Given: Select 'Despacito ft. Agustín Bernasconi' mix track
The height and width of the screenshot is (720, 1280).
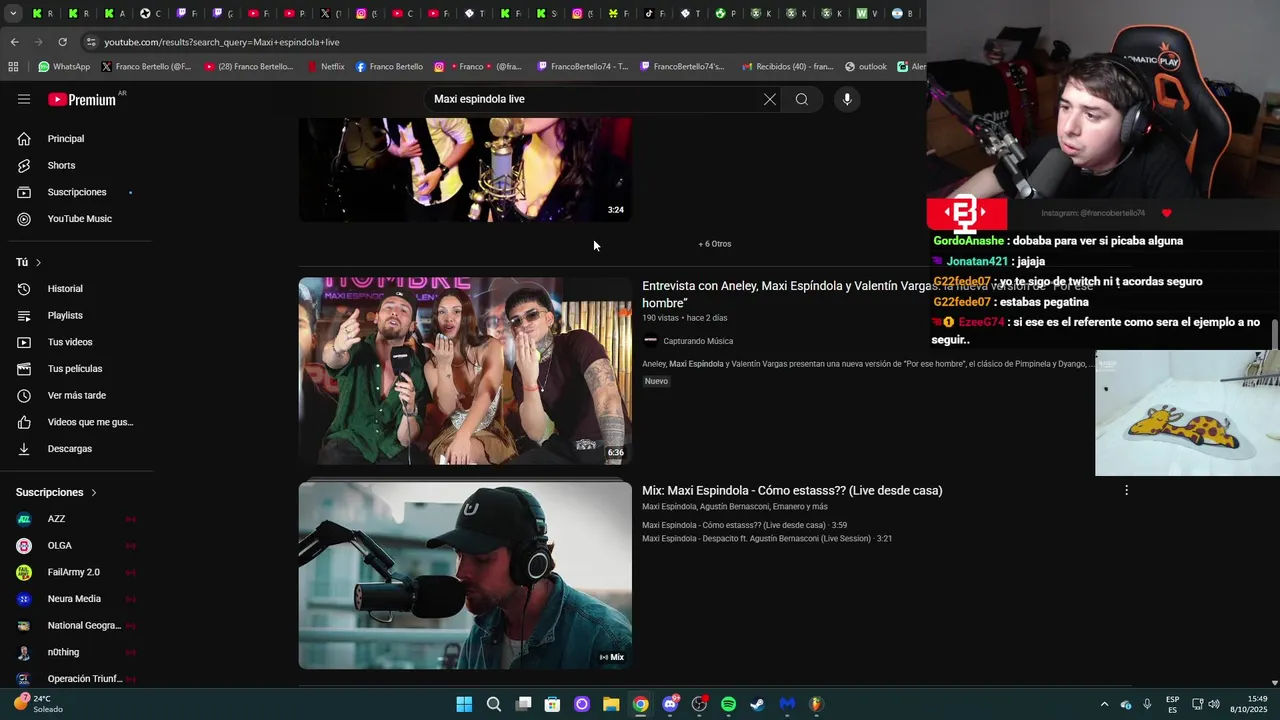Looking at the screenshot, I should point(767,539).
